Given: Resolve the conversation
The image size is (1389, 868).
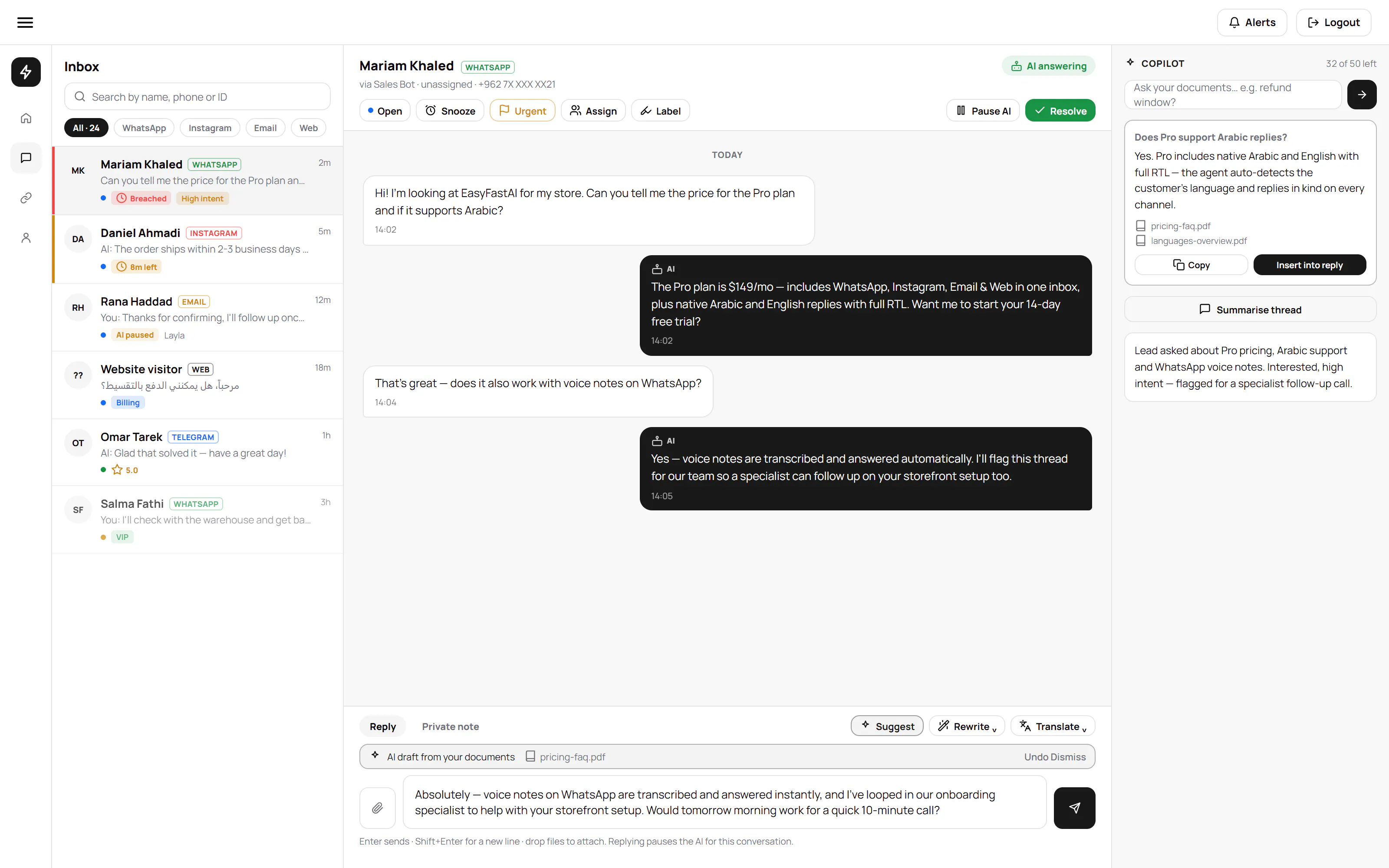Looking at the screenshot, I should [1060, 111].
